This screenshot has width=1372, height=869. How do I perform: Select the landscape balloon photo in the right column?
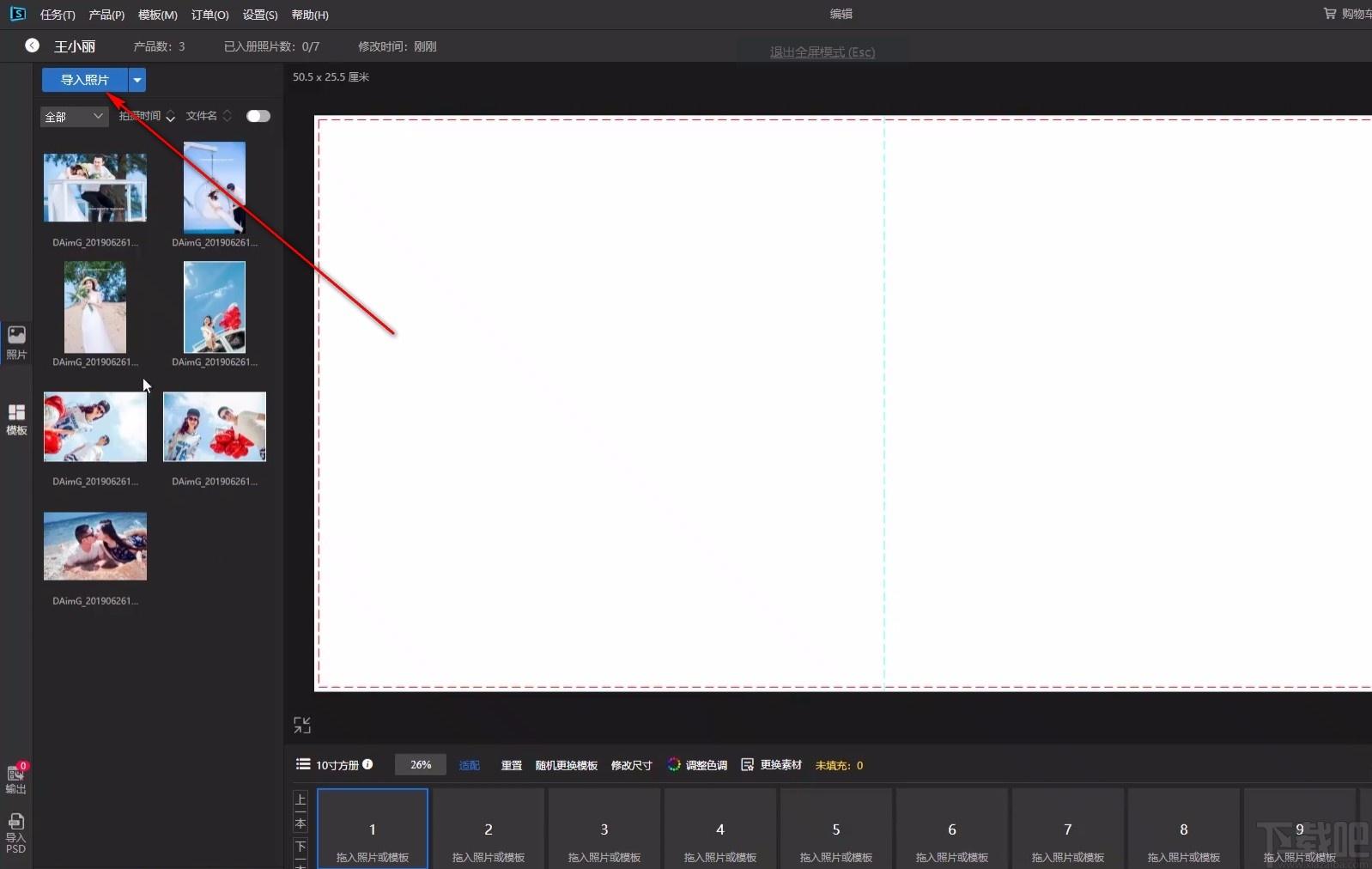coord(215,427)
